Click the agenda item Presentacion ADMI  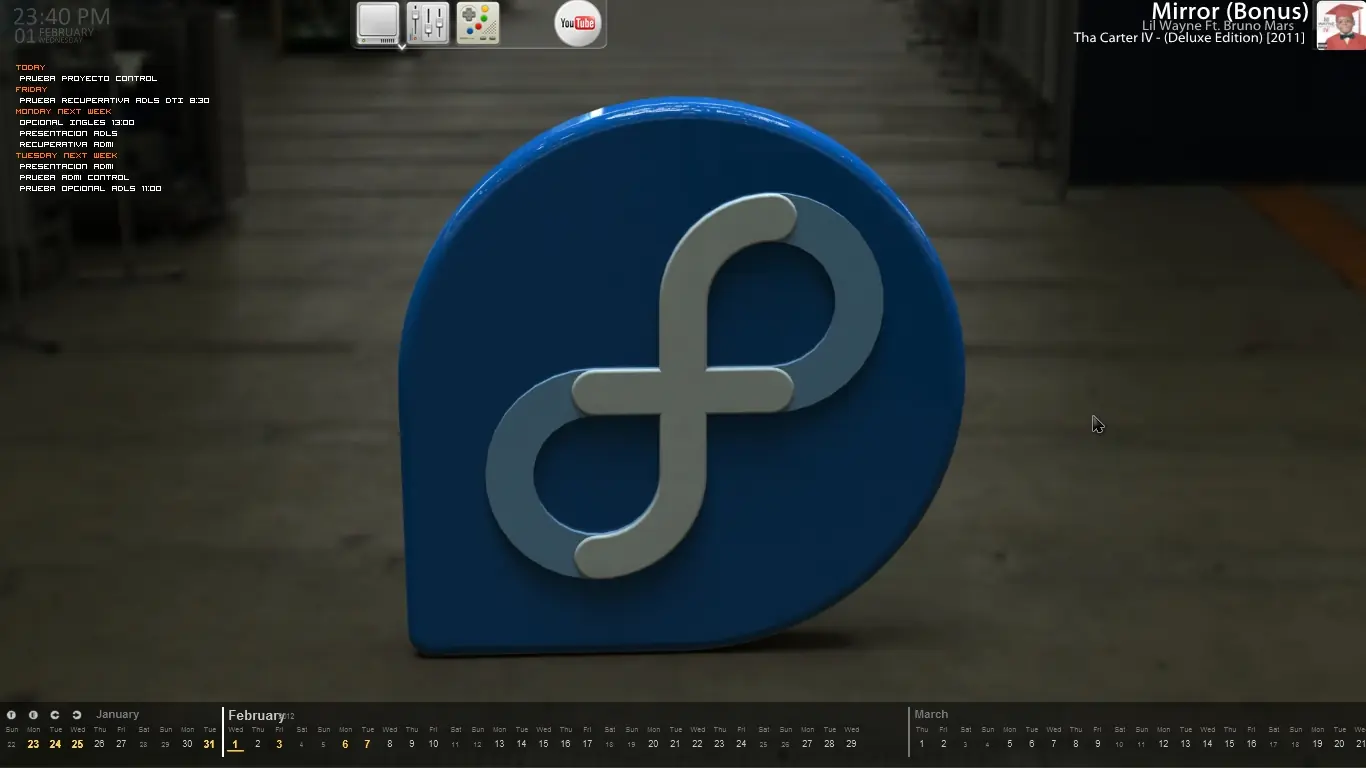pos(66,166)
